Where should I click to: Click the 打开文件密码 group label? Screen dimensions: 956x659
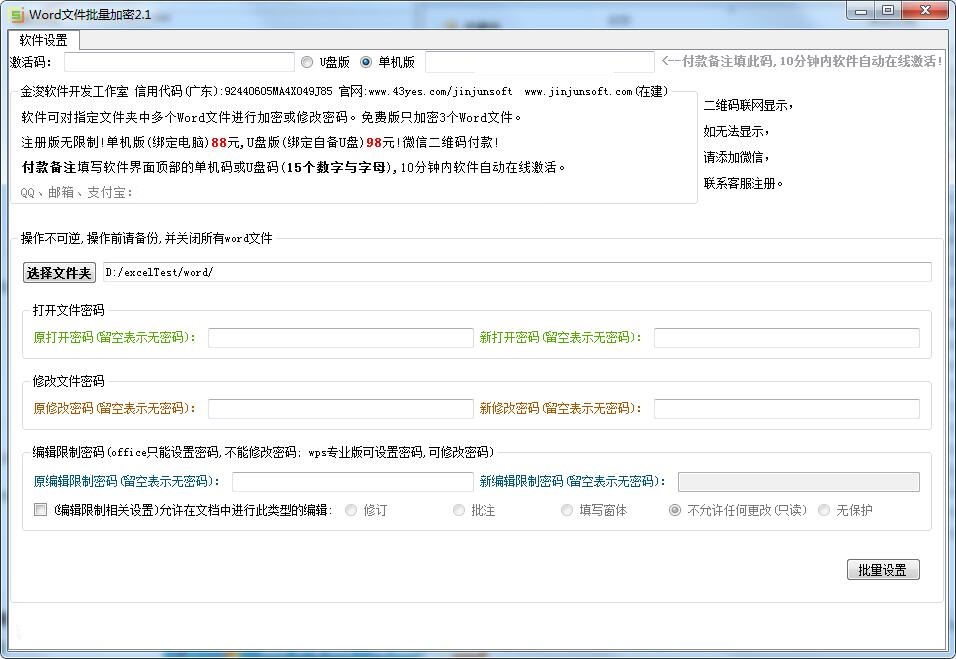tap(68, 310)
